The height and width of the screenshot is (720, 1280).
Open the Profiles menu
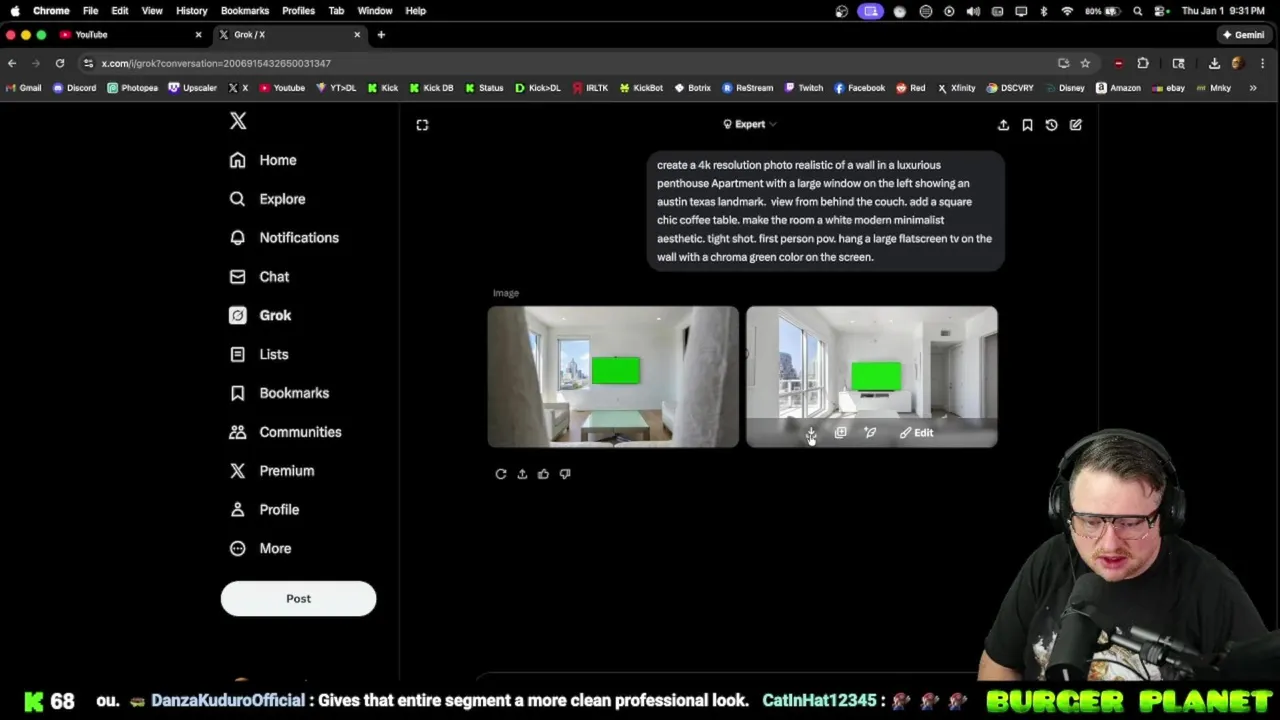(298, 11)
